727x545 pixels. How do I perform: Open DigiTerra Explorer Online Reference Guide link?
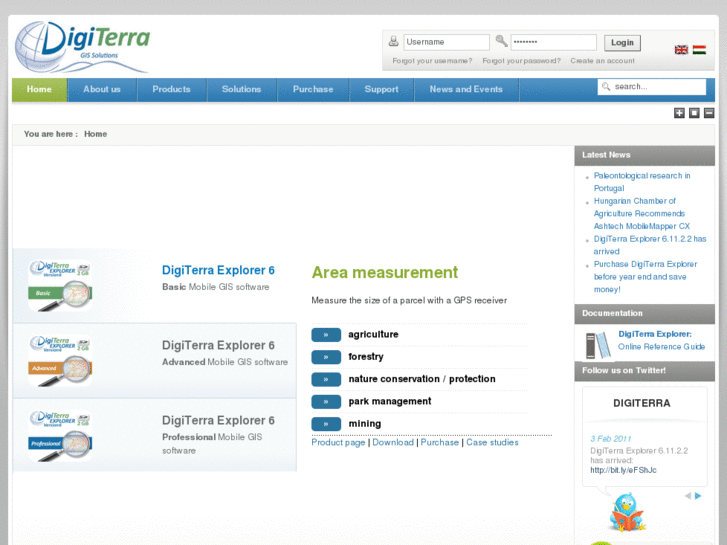[661, 340]
